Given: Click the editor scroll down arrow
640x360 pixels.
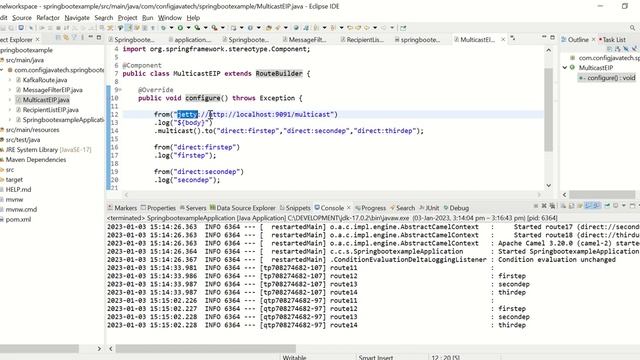Looking at the screenshot, I should [549, 185].
